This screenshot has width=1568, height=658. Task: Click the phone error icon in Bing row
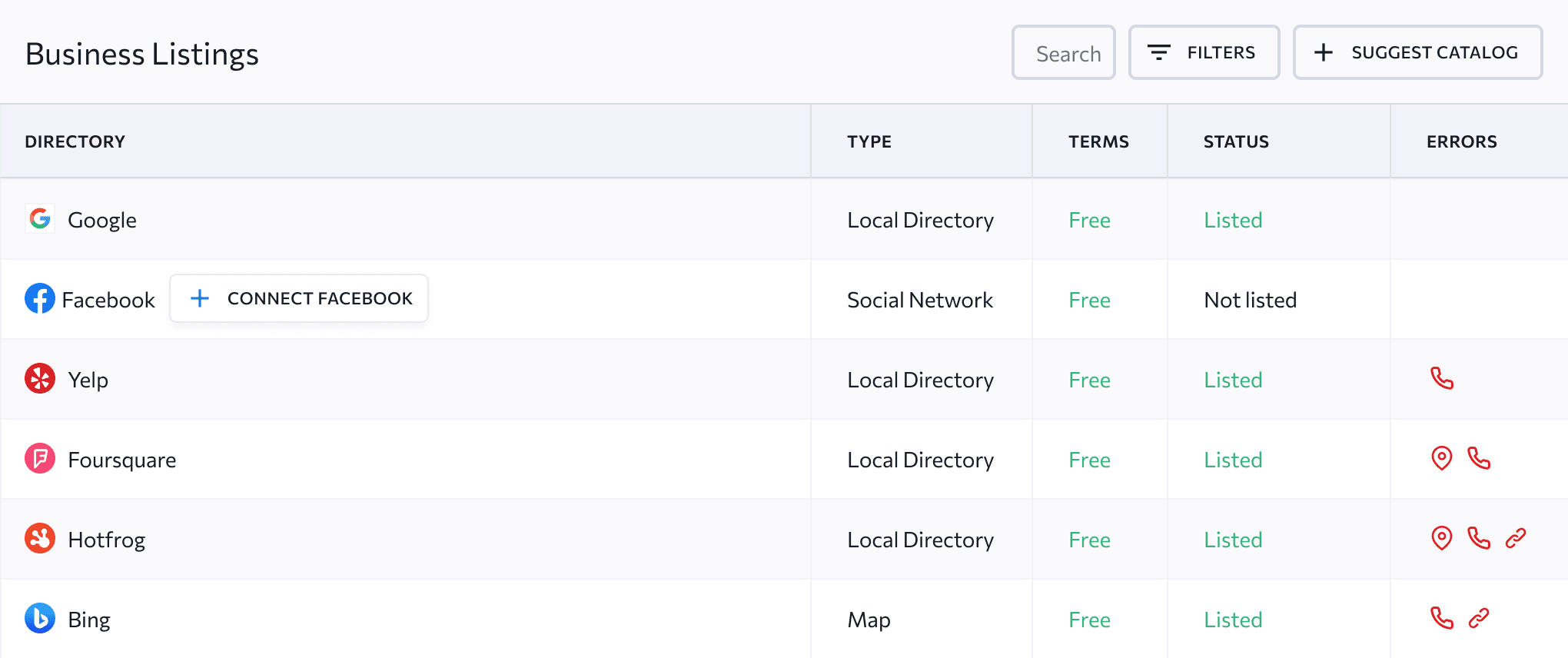tap(1442, 618)
